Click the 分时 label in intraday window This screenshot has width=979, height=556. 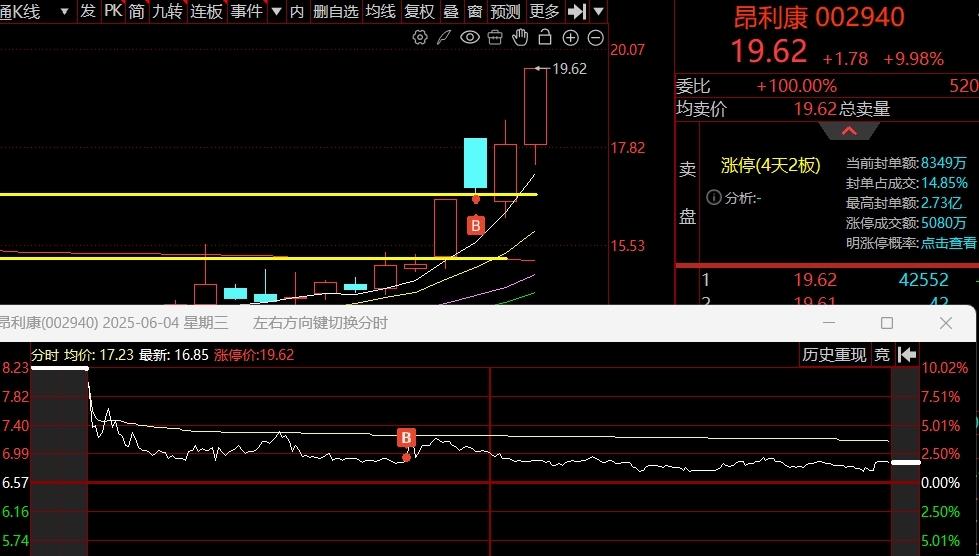click(x=44, y=354)
